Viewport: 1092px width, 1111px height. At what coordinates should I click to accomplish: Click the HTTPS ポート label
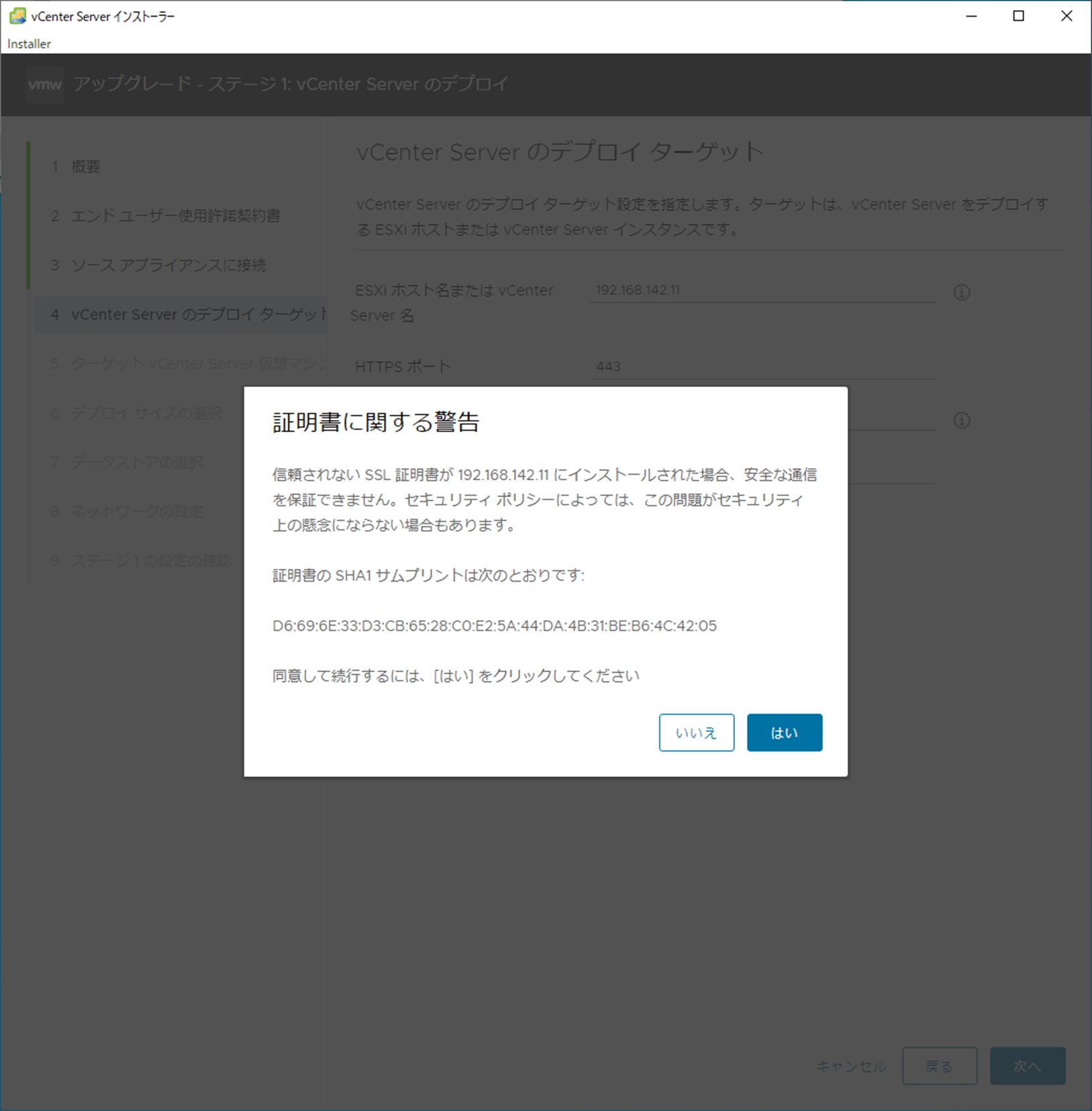pos(403,367)
